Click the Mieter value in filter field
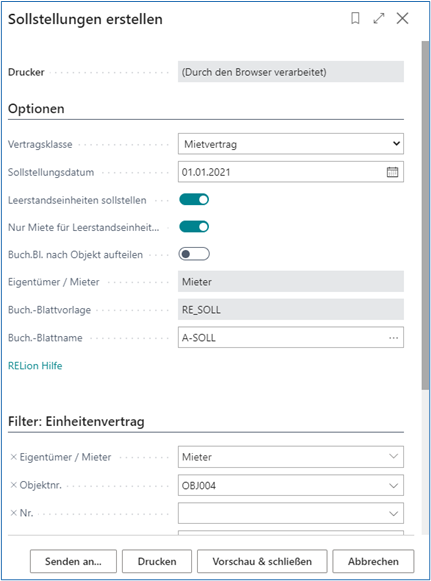 coord(197,457)
